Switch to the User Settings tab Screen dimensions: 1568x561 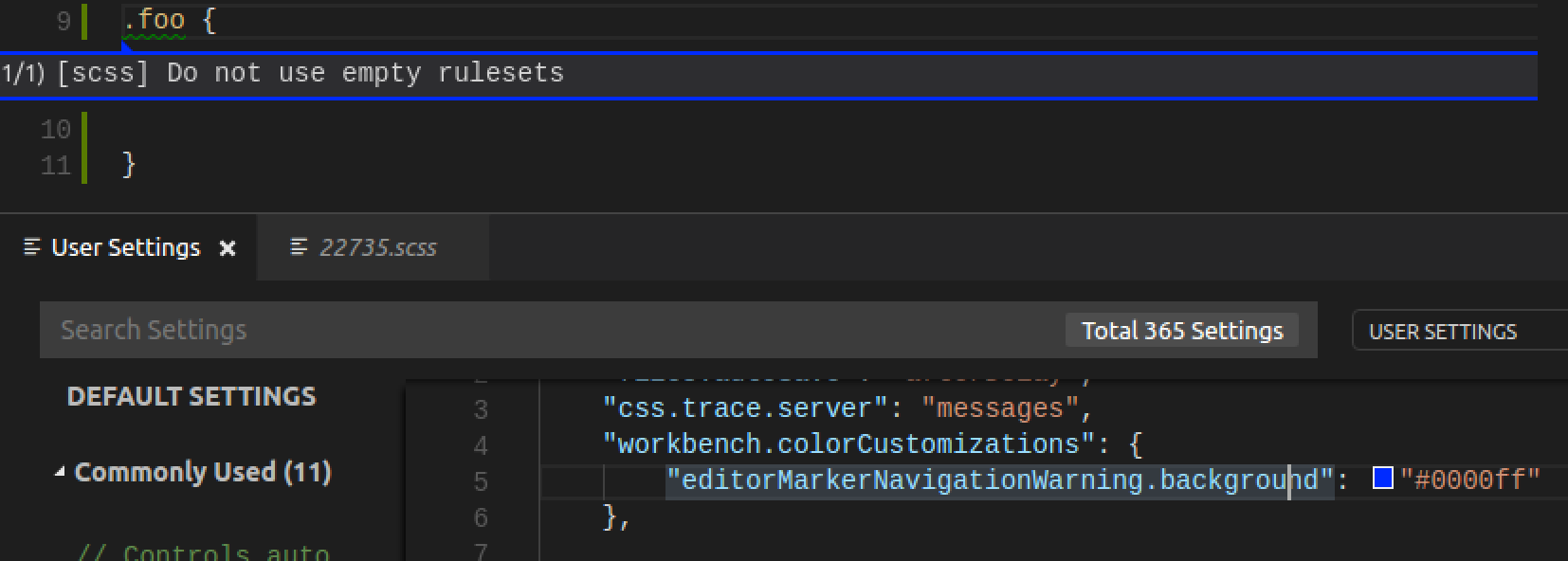(128, 247)
